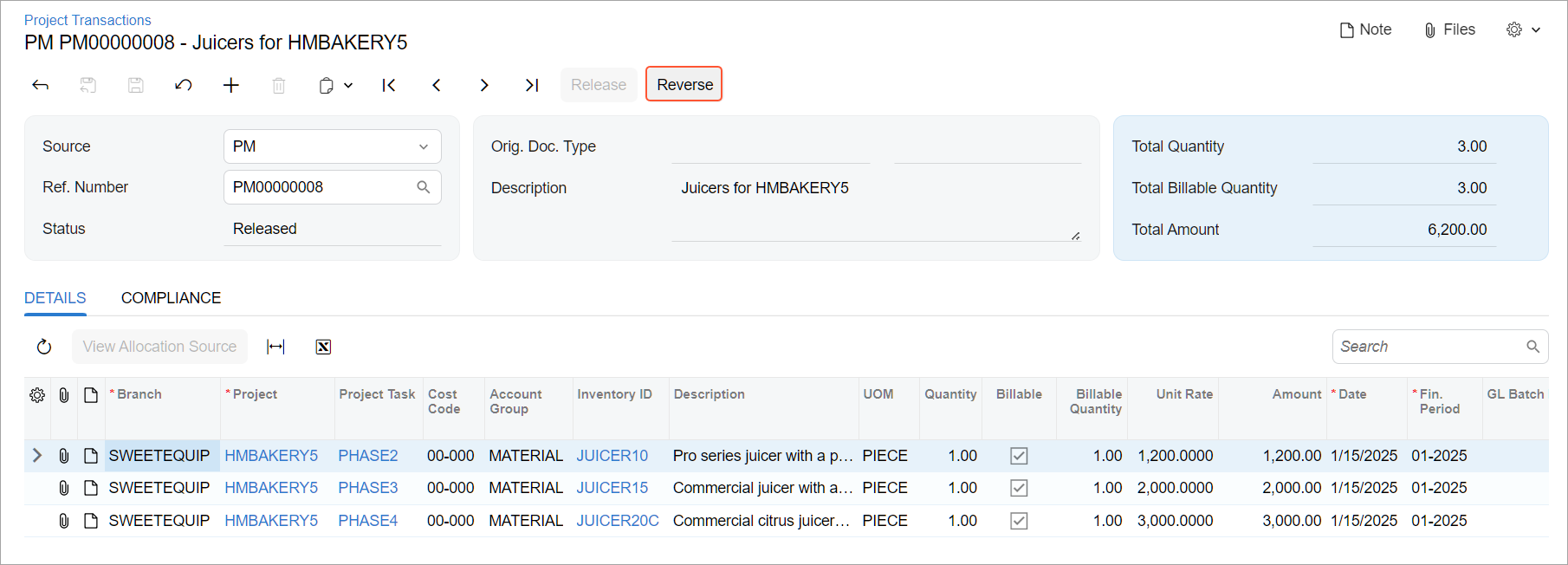Add a new record with plus icon
The height and width of the screenshot is (565, 1568).
click(231, 85)
